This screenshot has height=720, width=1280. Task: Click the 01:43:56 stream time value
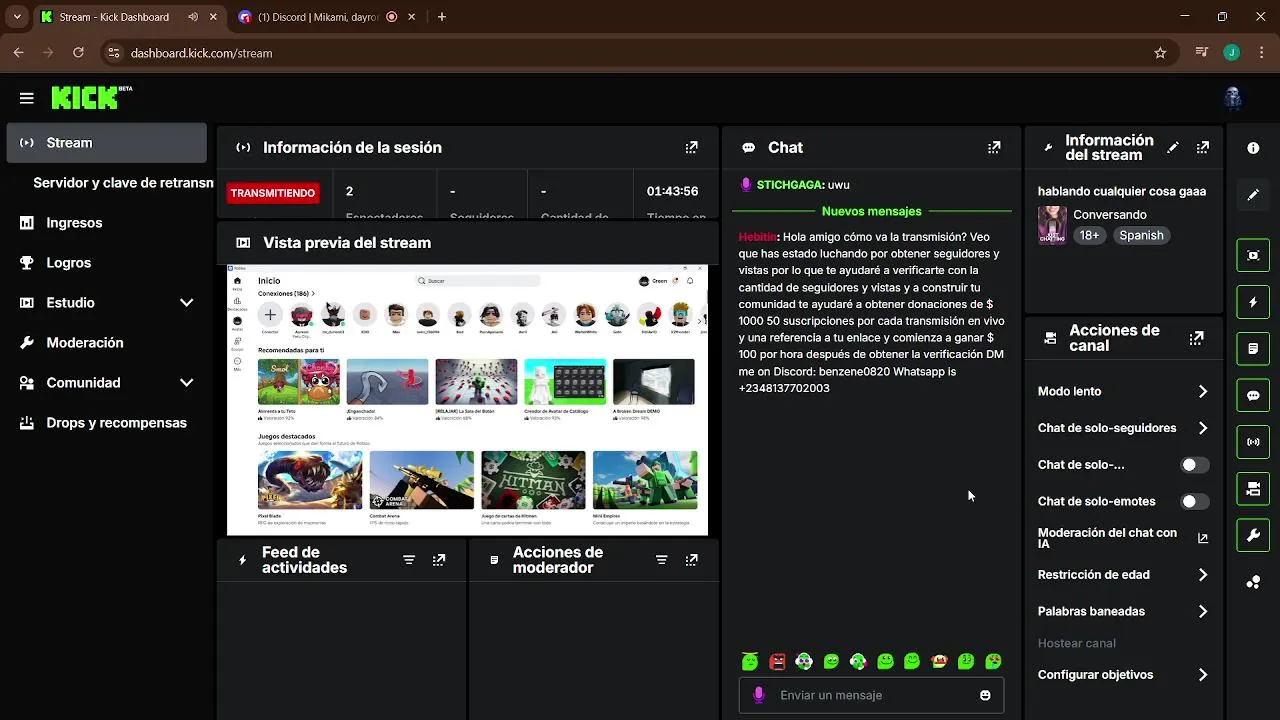(x=672, y=191)
